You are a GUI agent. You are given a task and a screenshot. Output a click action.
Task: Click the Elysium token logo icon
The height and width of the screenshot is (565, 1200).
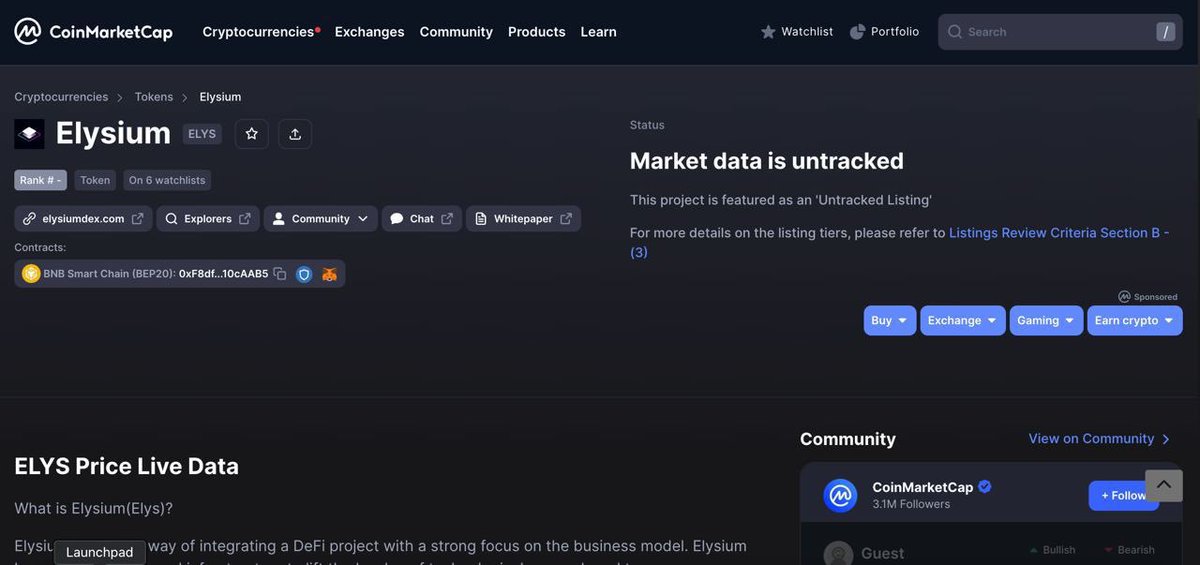[29, 133]
